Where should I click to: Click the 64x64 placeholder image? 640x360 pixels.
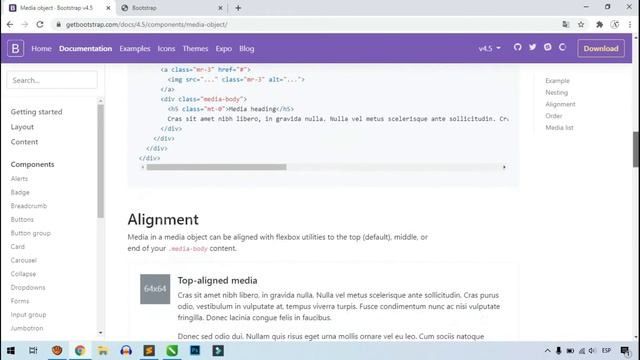[x=155, y=289]
